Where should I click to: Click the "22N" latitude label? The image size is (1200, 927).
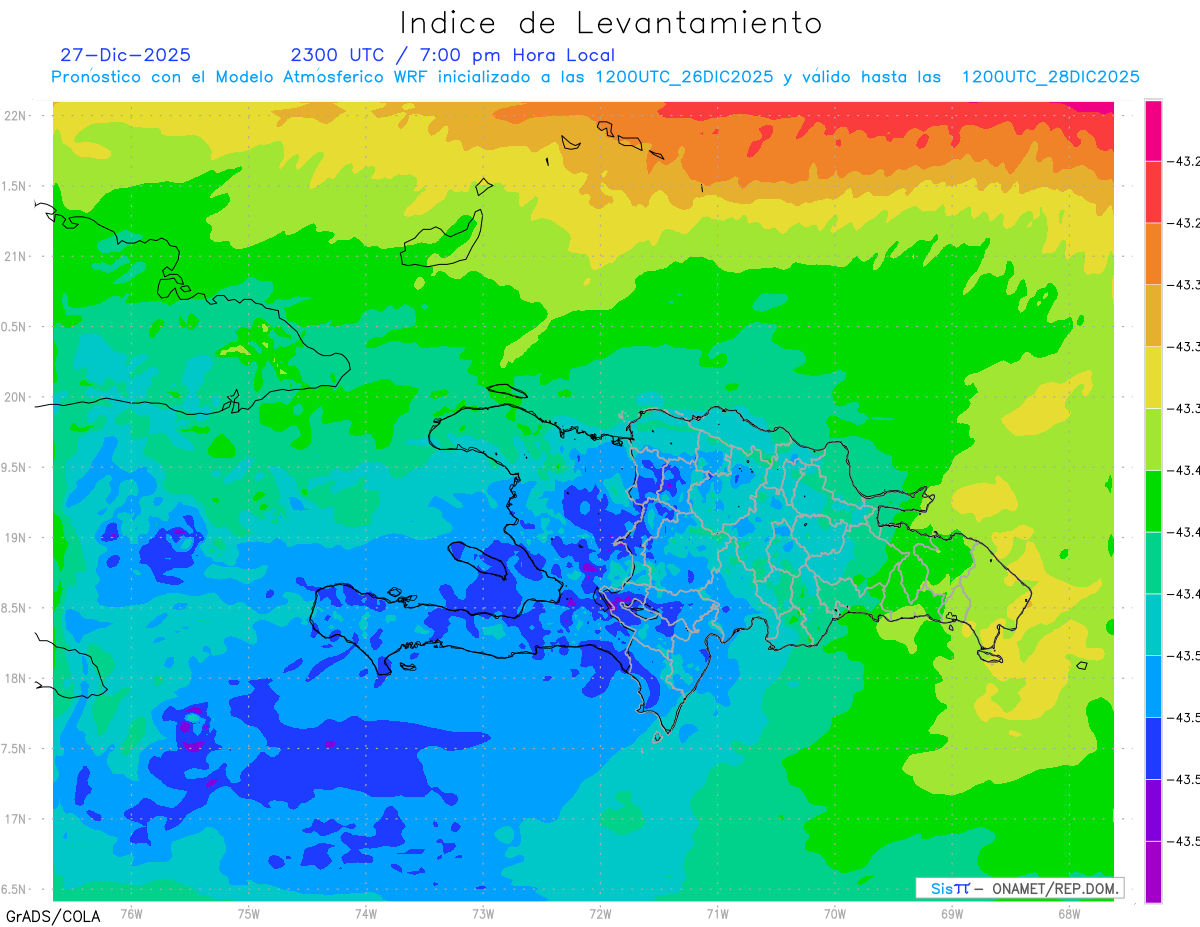click(17, 116)
